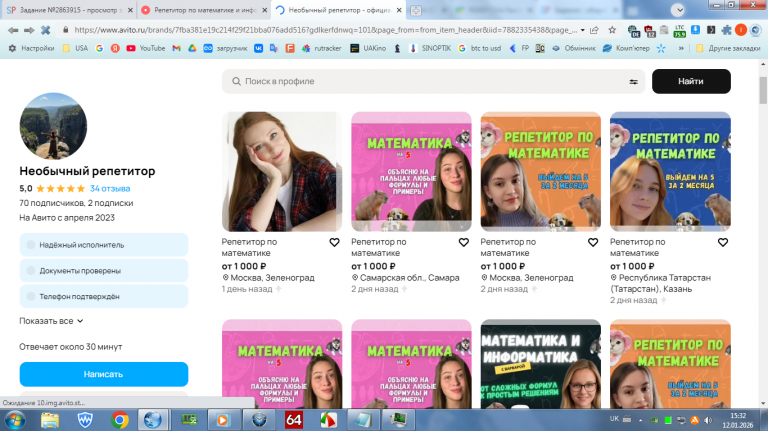Open the Gmail bookmark icon
The height and width of the screenshot is (431, 768).
point(176,48)
